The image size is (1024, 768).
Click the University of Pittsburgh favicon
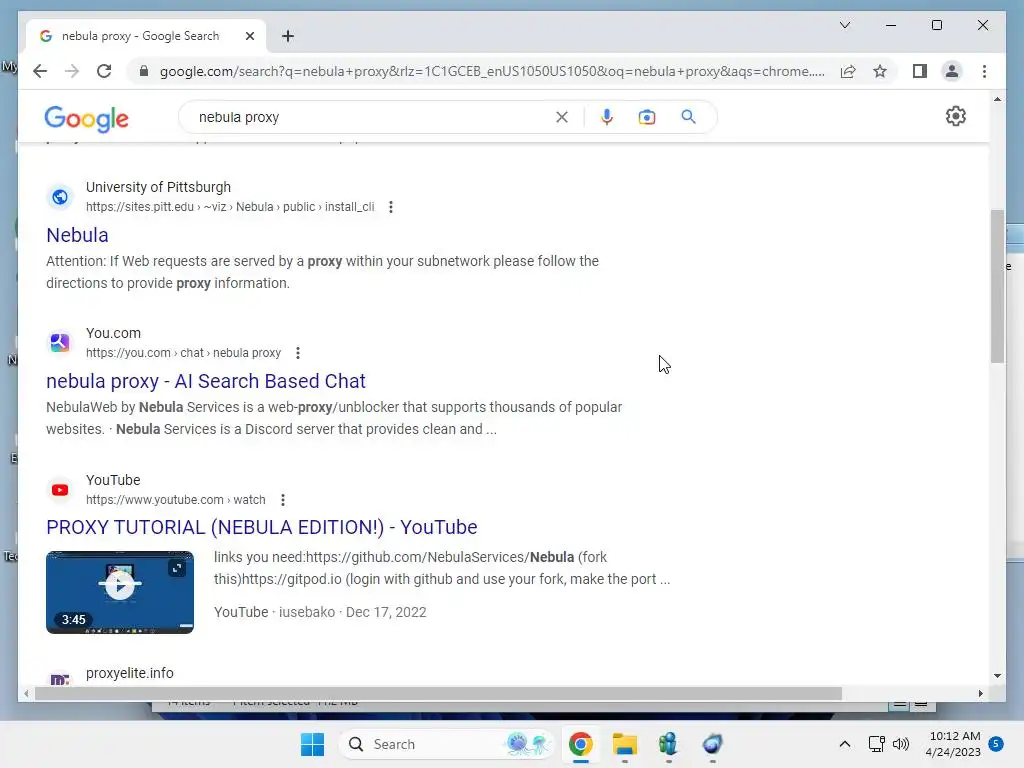(x=60, y=197)
